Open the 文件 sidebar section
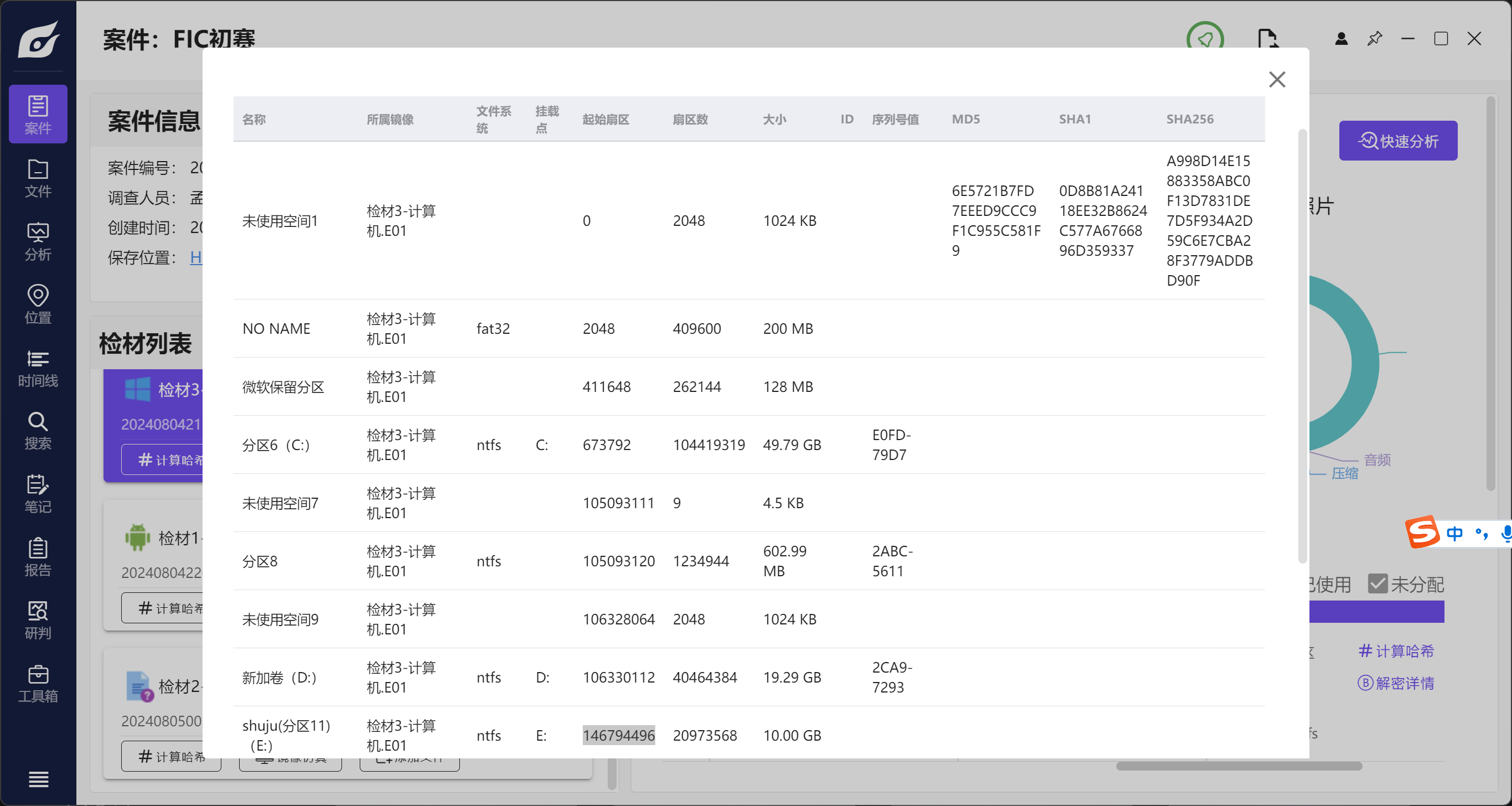Screen dimensions: 1512x806 tap(38, 178)
